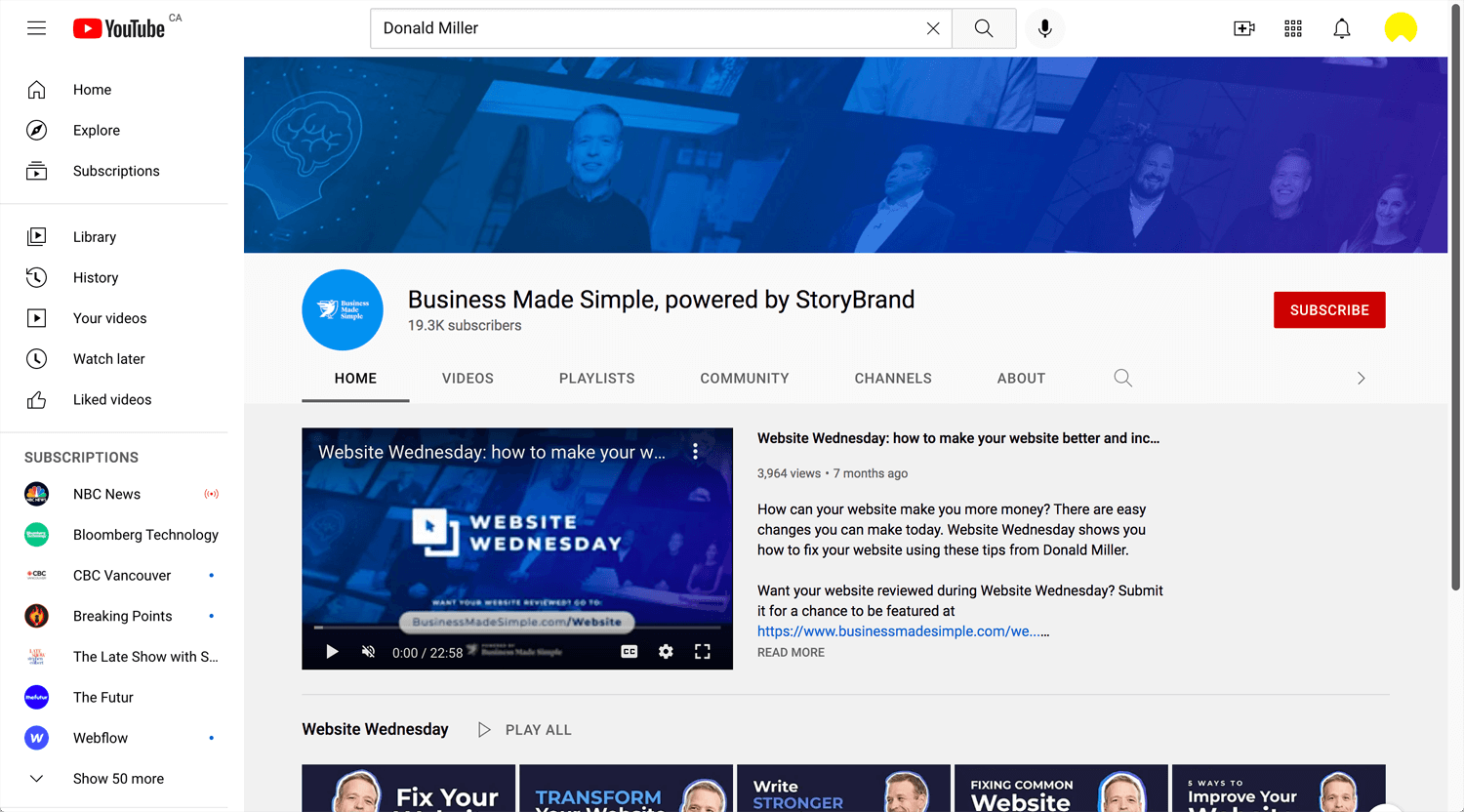Viewport: 1464px width, 812px height.
Task: Search within the channel
Action: click(x=1123, y=379)
